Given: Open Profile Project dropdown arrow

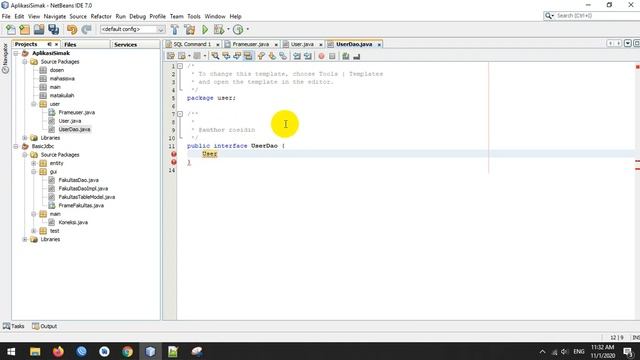Looking at the screenshot, I should [x=247, y=29].
